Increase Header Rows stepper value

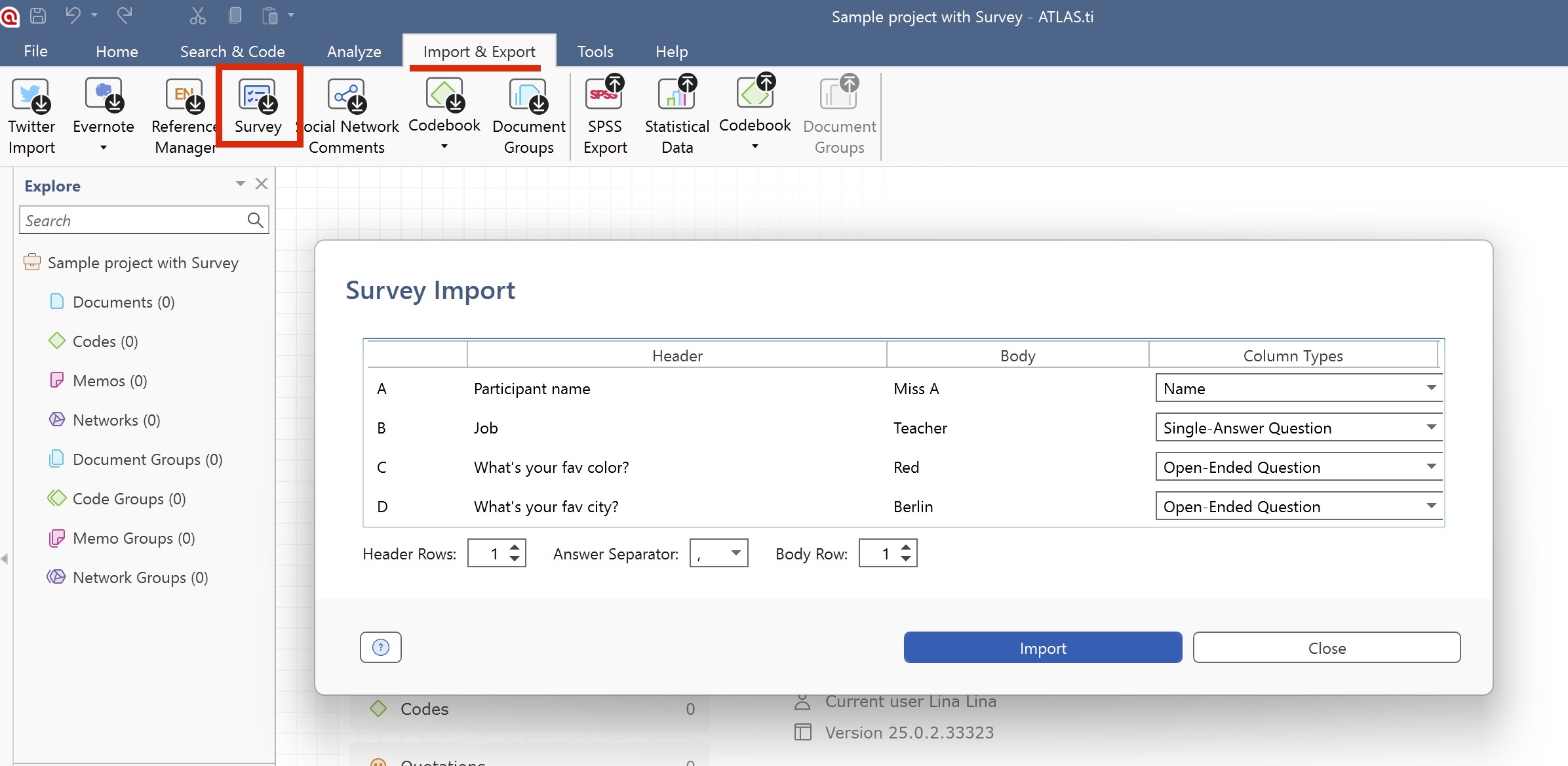pos(515,547)
